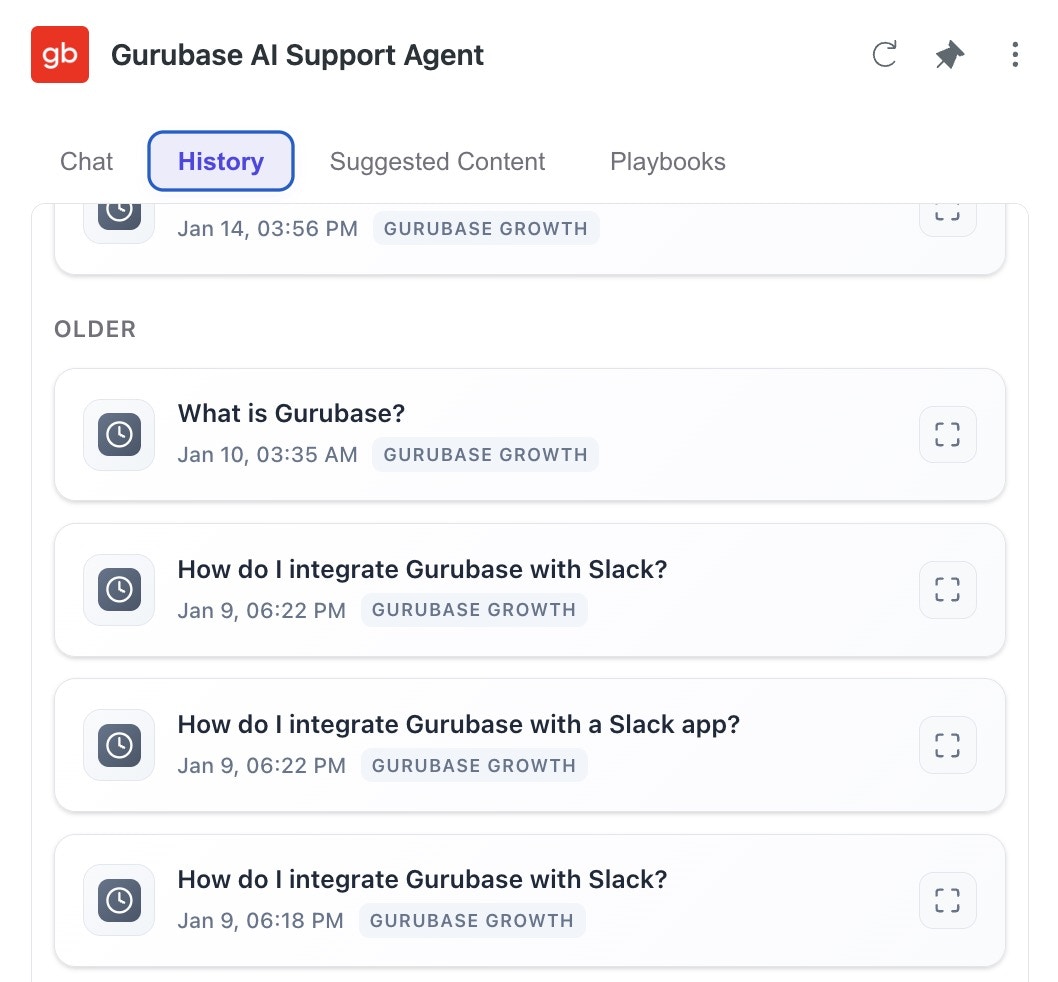The image size is (1058, 982).
Task: Click the GURUBASE GROWTH badge on Jan 10 entry
Action: [485, 454]
